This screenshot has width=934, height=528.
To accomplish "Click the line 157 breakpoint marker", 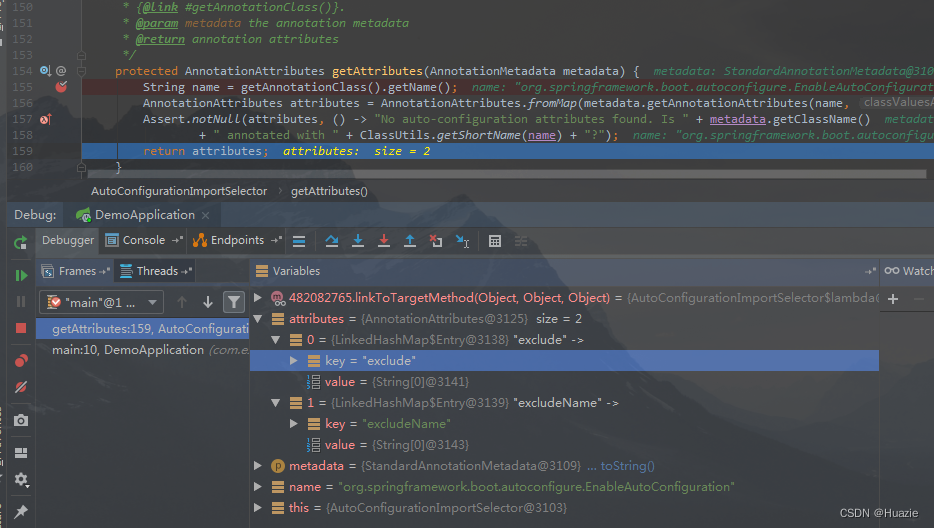I will (x=46, y=119).
